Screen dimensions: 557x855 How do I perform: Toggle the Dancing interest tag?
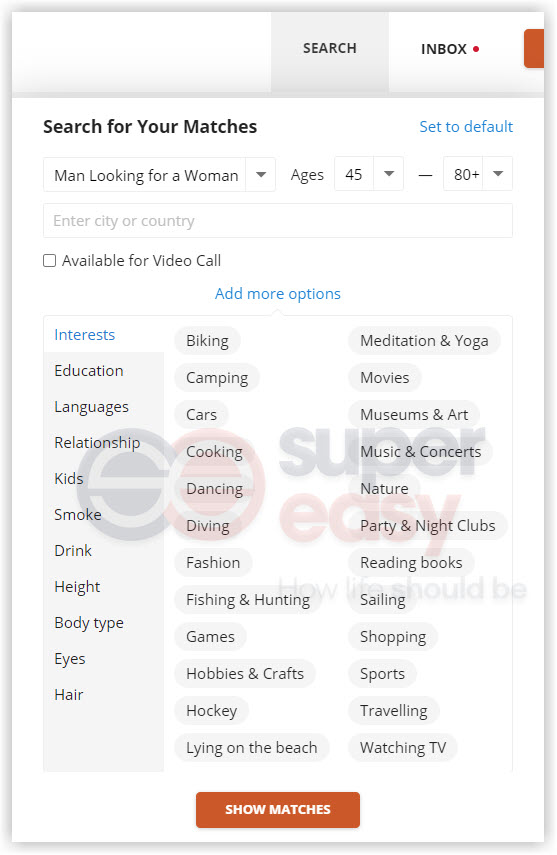pyautogui.click(x=214, y=489)
